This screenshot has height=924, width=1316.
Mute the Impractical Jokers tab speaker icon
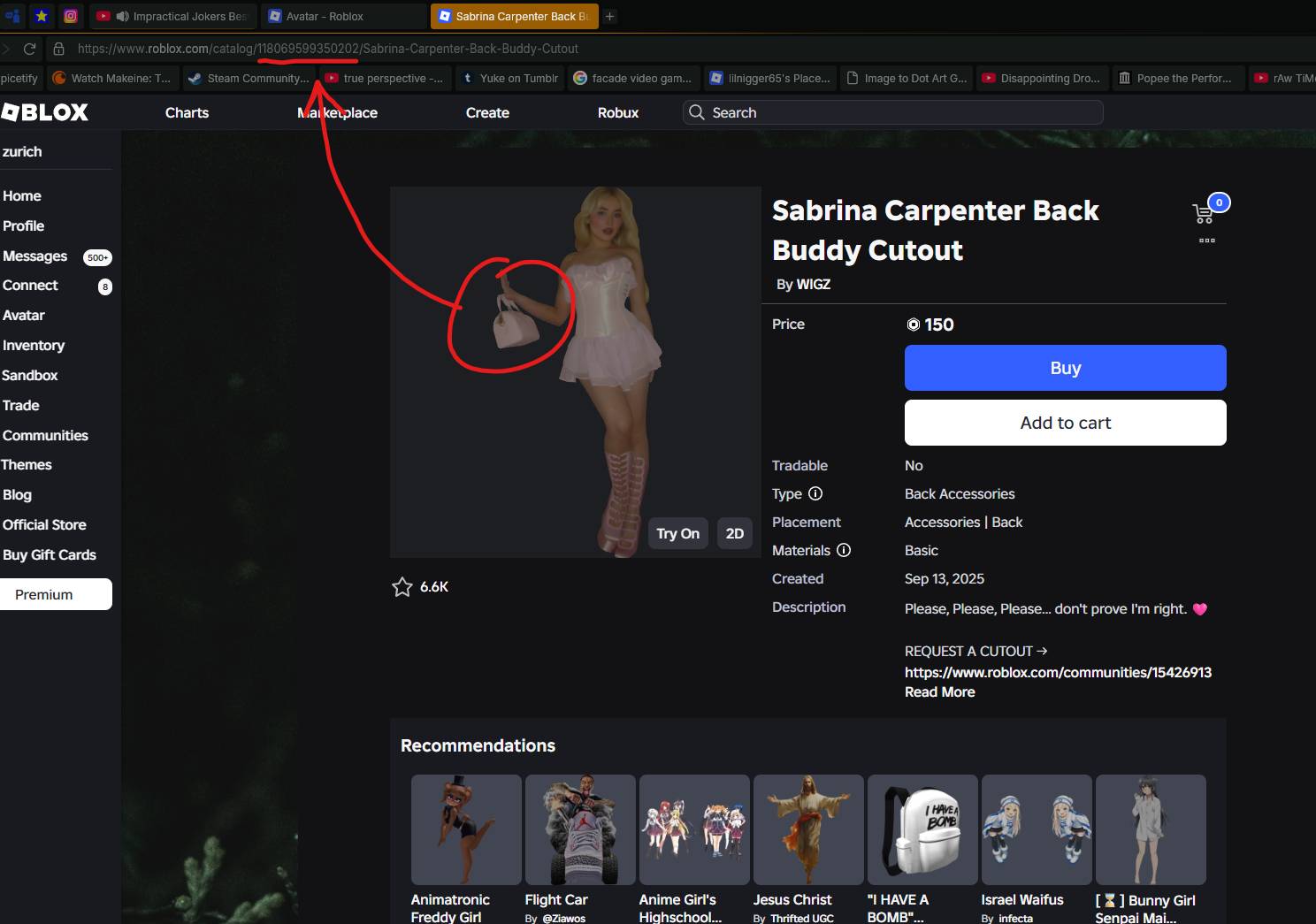coord(122,16)
